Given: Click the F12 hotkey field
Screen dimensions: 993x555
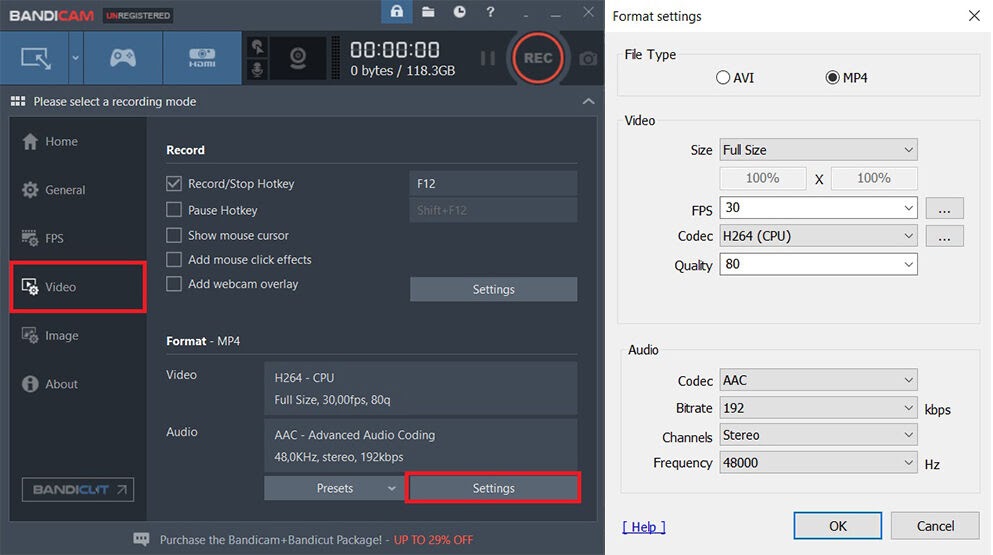Looking at the screenshot, I should [493, 184].
